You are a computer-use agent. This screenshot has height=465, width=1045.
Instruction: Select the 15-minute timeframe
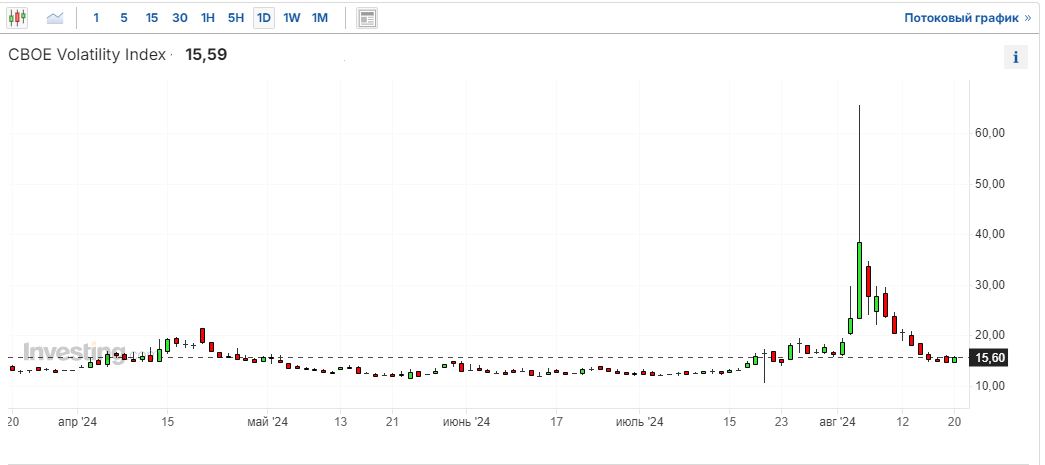[152, 18]
